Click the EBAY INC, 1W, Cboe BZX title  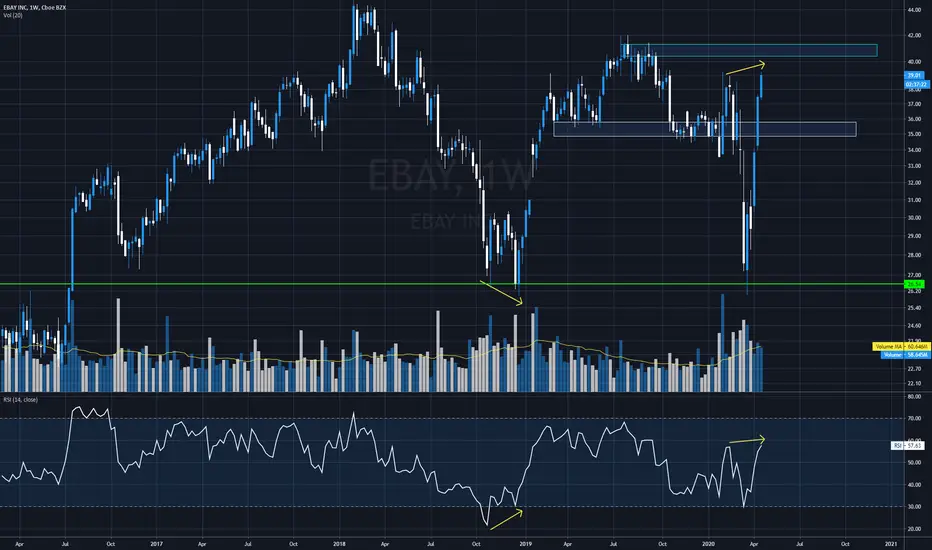tap(34, 8)
